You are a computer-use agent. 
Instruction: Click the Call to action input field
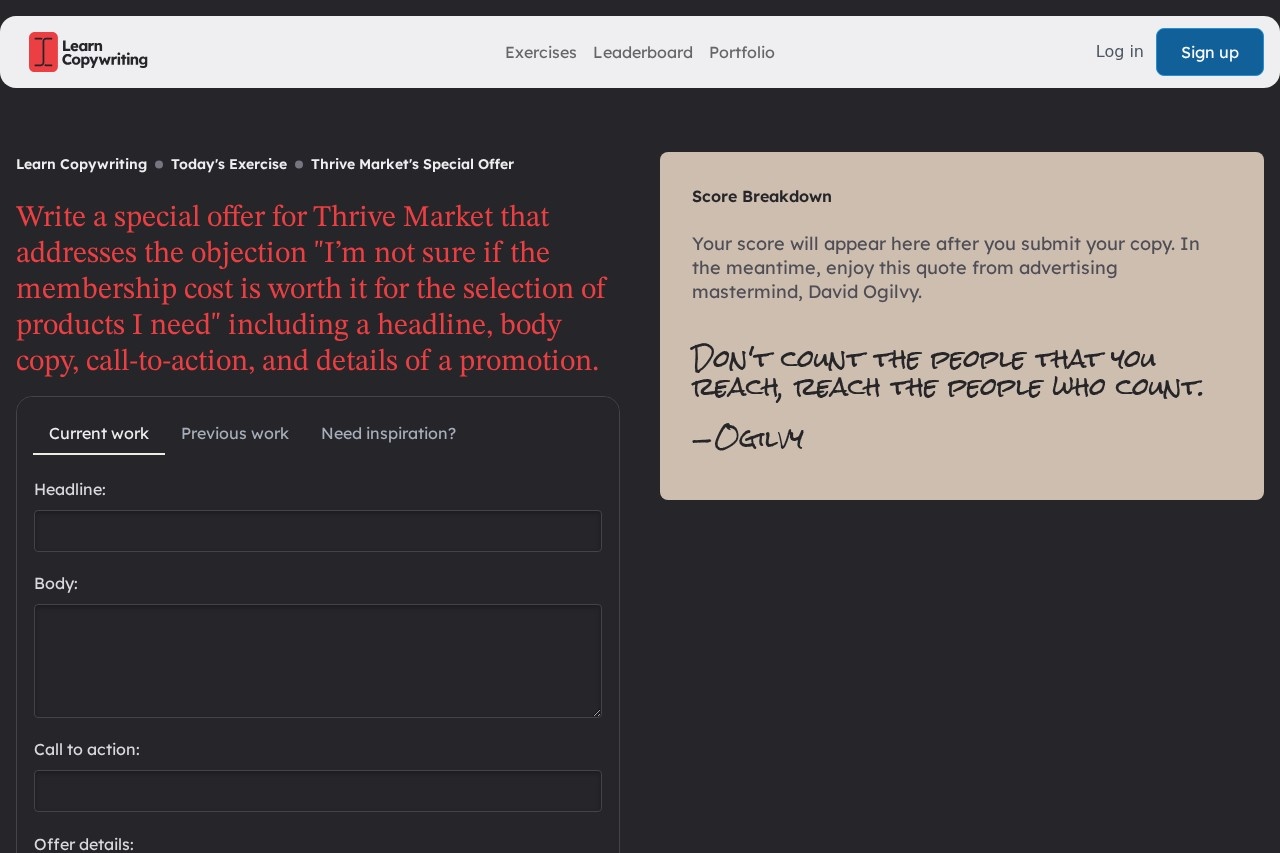[318, 791]
